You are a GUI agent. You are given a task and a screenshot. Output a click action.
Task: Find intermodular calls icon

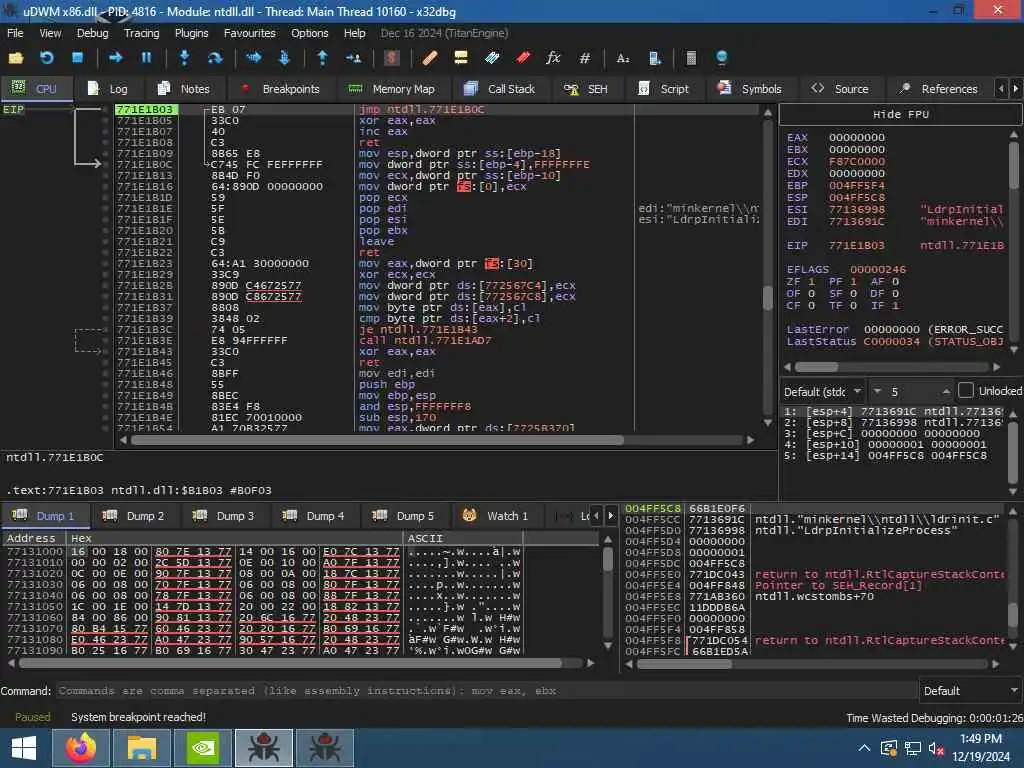(x=654, y=58)
